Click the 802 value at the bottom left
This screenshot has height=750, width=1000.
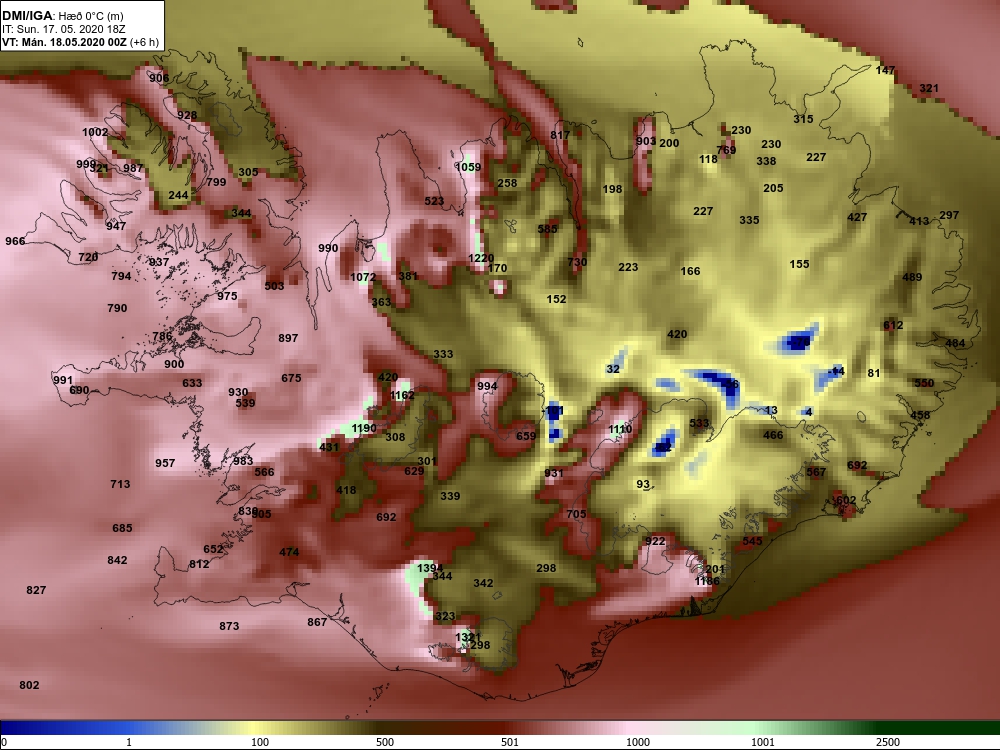tap(29, 686)
